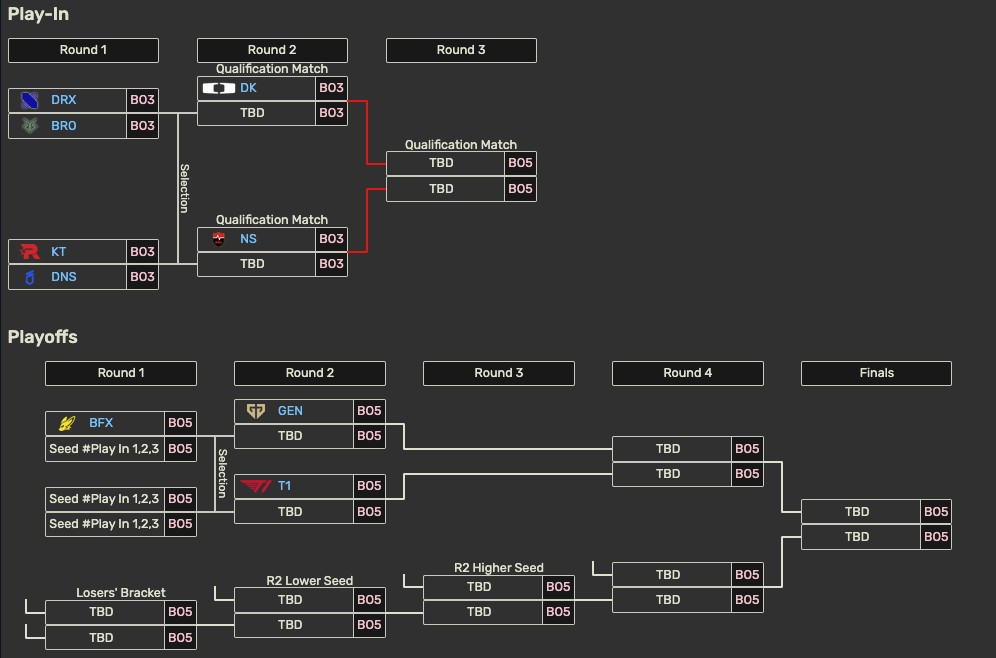Viewport: 996px width, 658px height.
Task: Click the GEN team logo icon
Action: tap(256, 411)
